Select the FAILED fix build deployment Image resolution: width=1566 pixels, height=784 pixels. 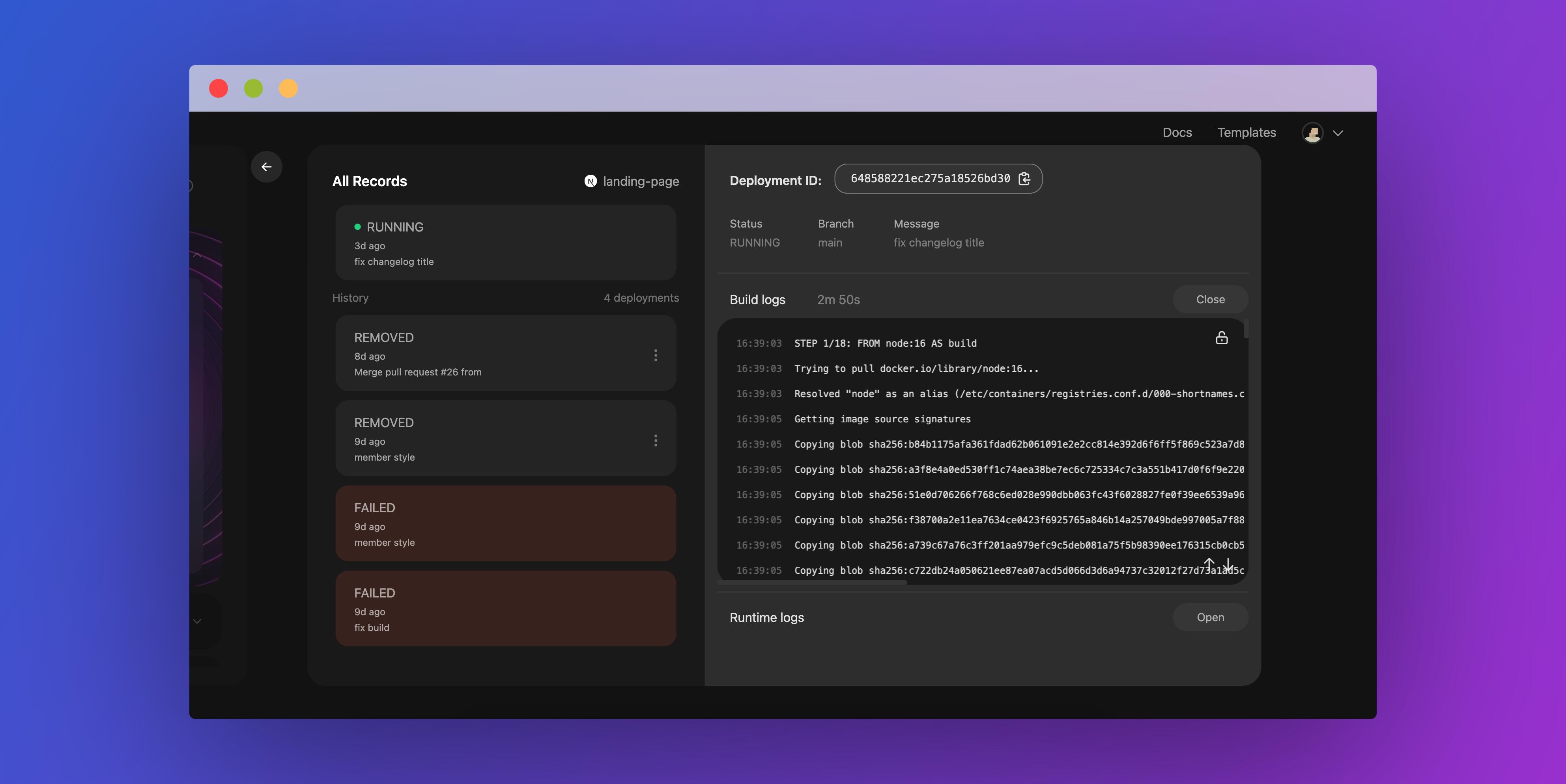(505, 609)
